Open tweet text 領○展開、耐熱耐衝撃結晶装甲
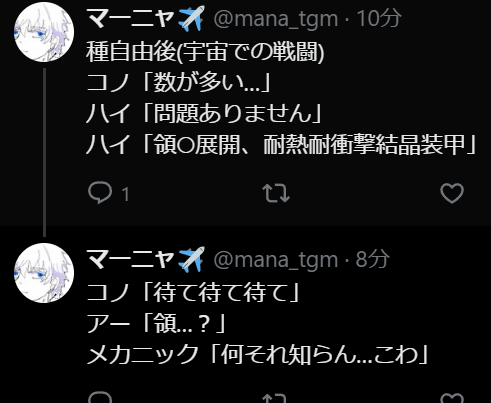491x403 pixels. click(309, 145)
